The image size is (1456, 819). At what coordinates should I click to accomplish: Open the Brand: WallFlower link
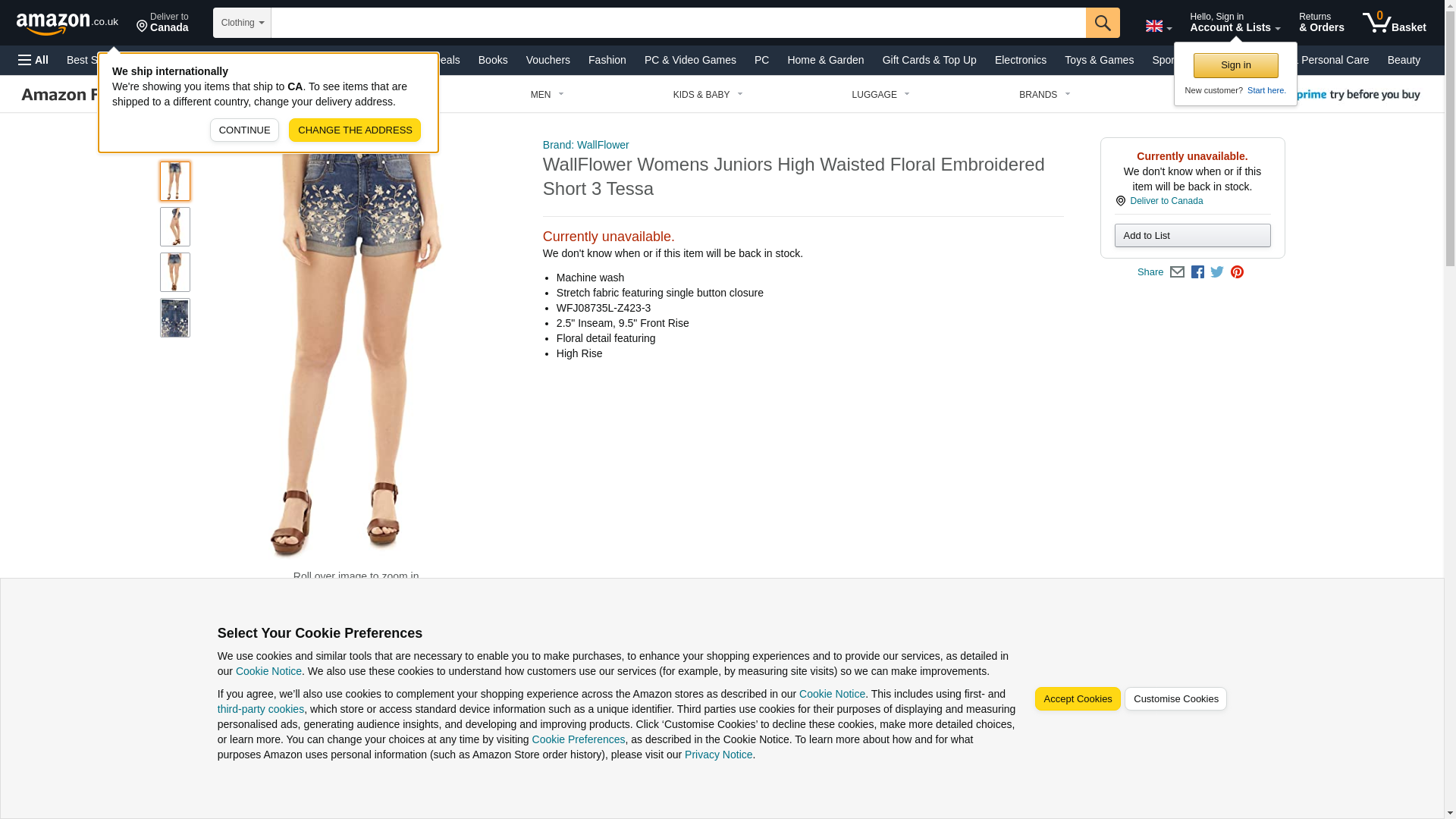[585, 145]
